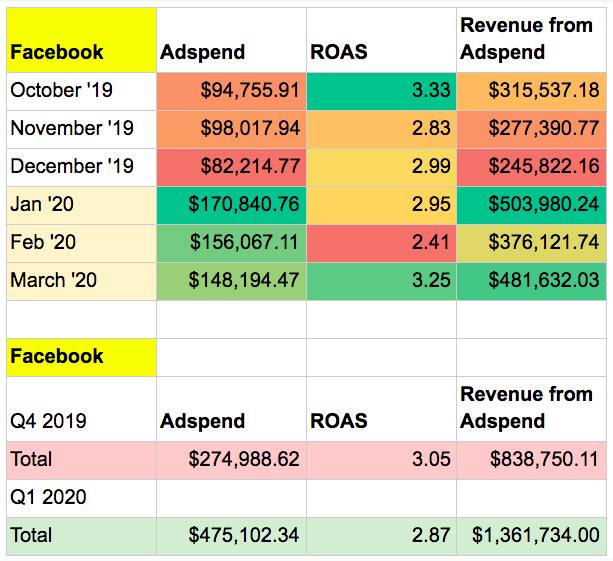
Task: Select the $1,361,734.00 total revenue cell
Action: [531, 536]
